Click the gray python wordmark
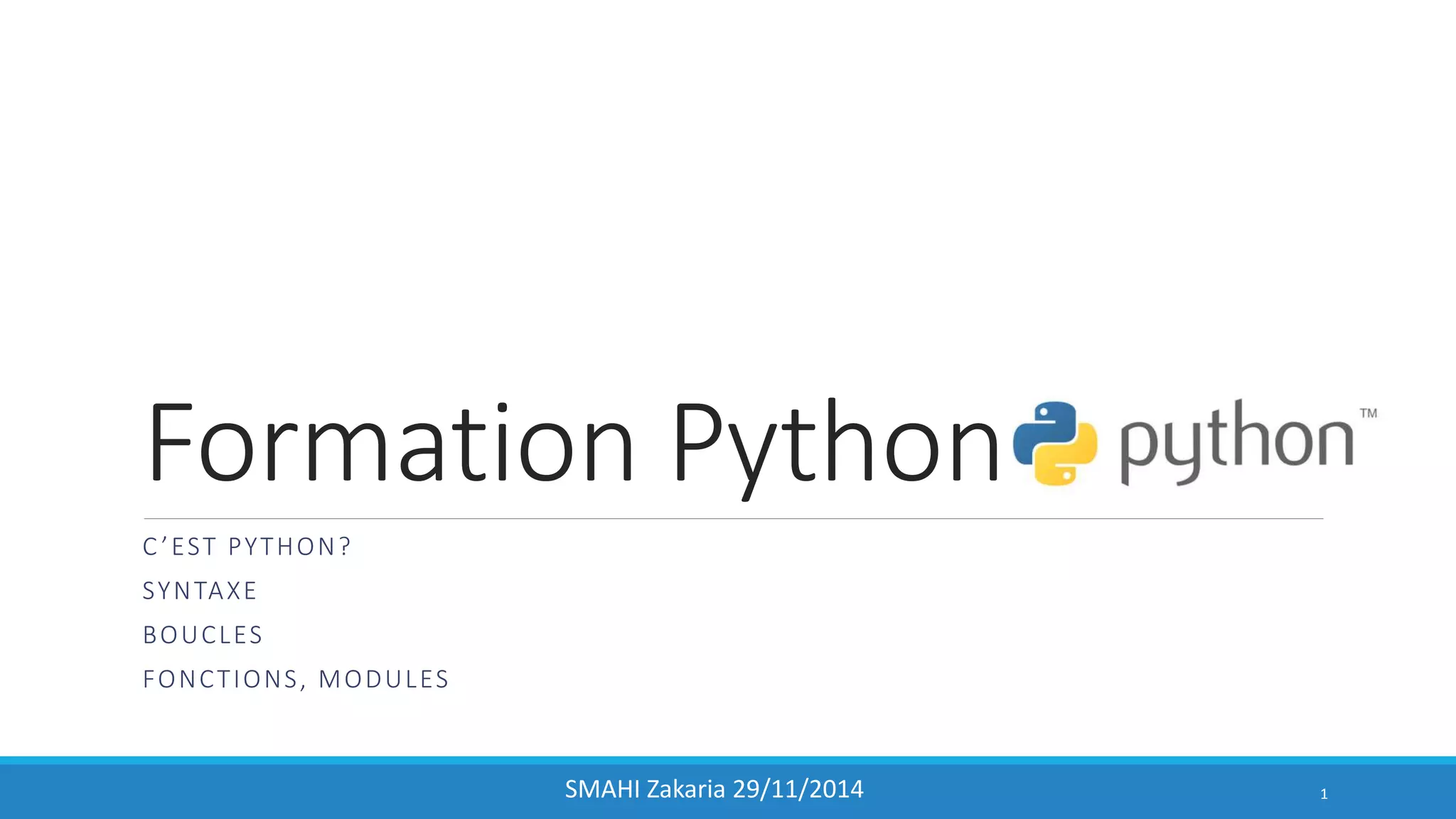This screenshot has width=1456, height=819. click(1237, 442)
